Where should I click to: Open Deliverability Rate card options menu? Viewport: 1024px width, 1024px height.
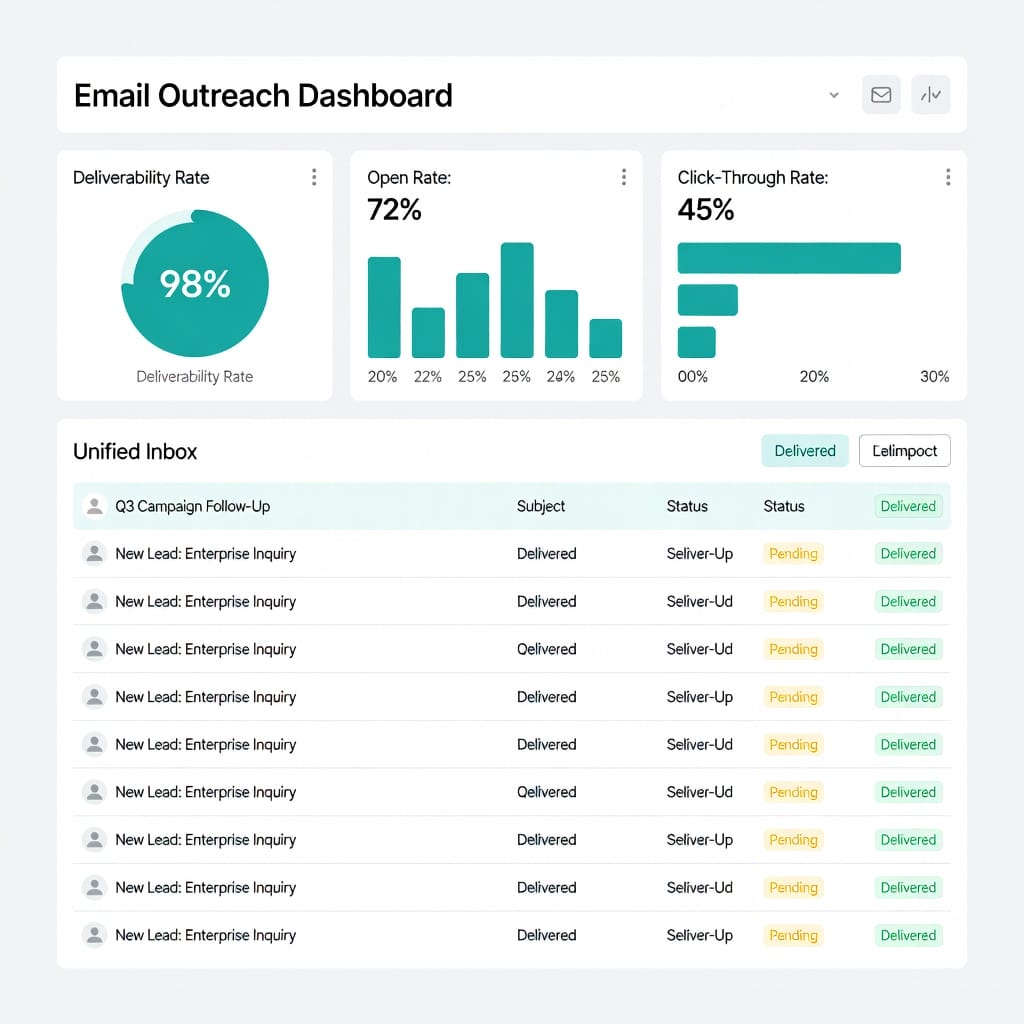(x=314, y=177)
